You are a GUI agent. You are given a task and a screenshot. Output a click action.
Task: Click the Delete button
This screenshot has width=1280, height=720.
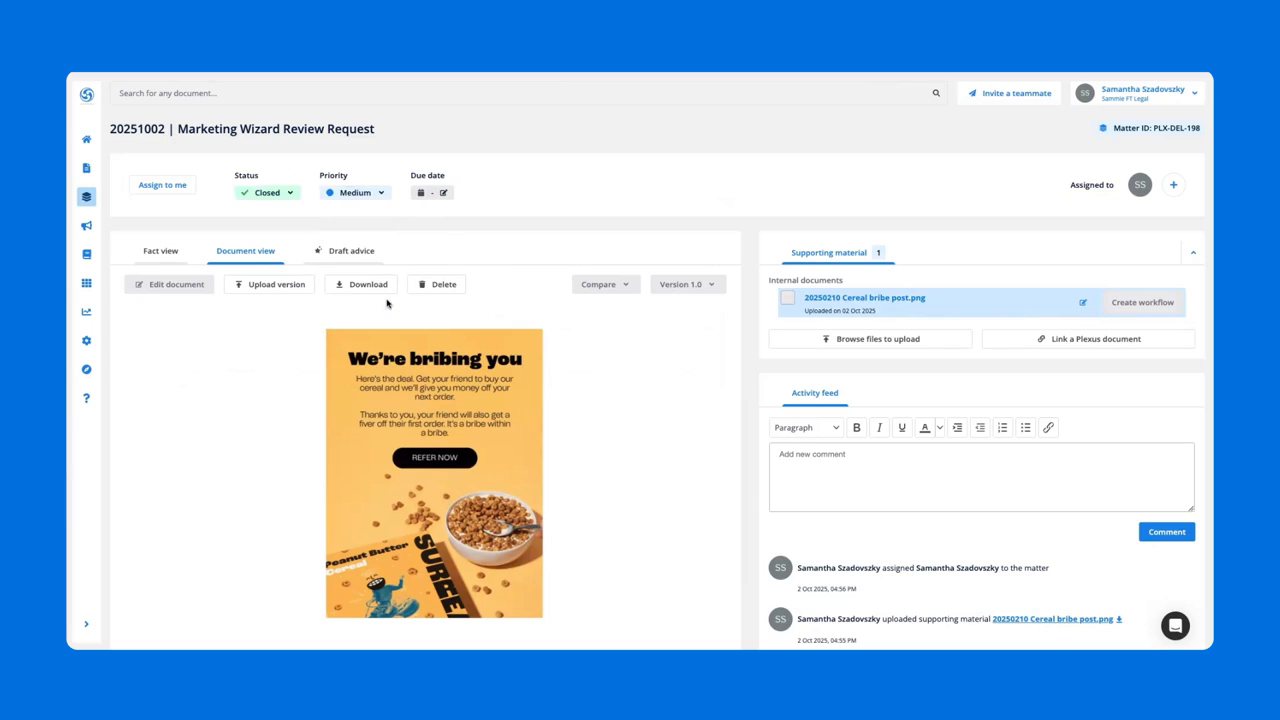click(x=437, y=285)
